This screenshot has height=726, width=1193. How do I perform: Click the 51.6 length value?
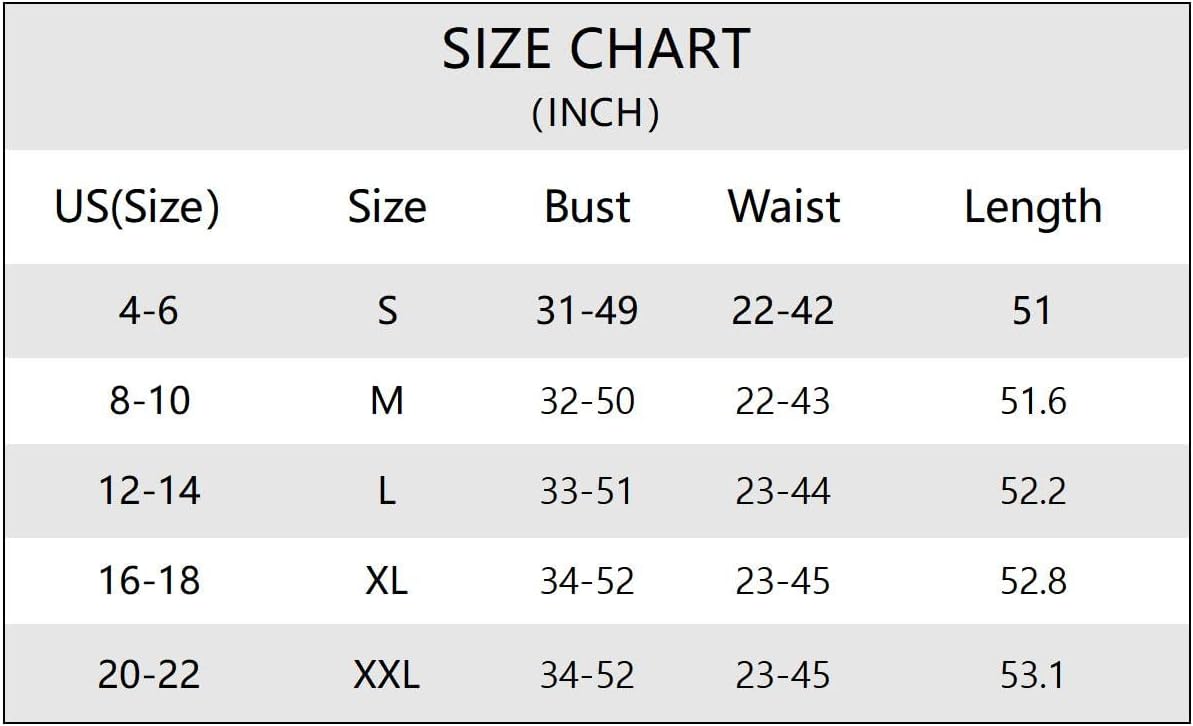1033,401
